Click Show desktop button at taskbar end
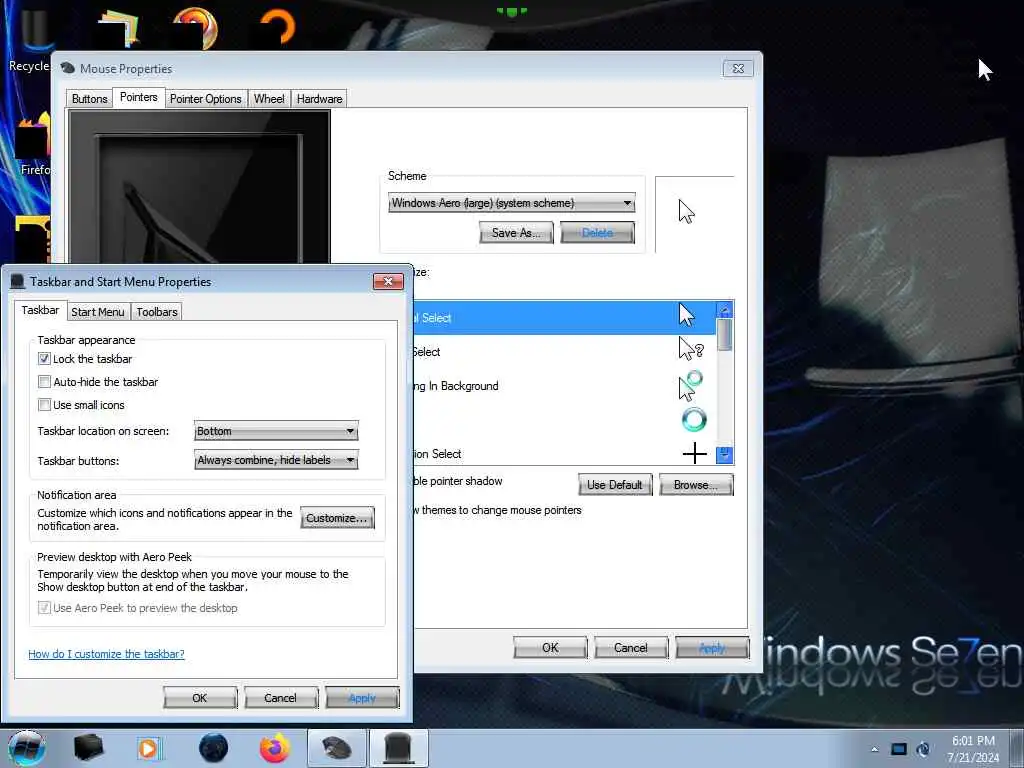 tap(1018, 748)
